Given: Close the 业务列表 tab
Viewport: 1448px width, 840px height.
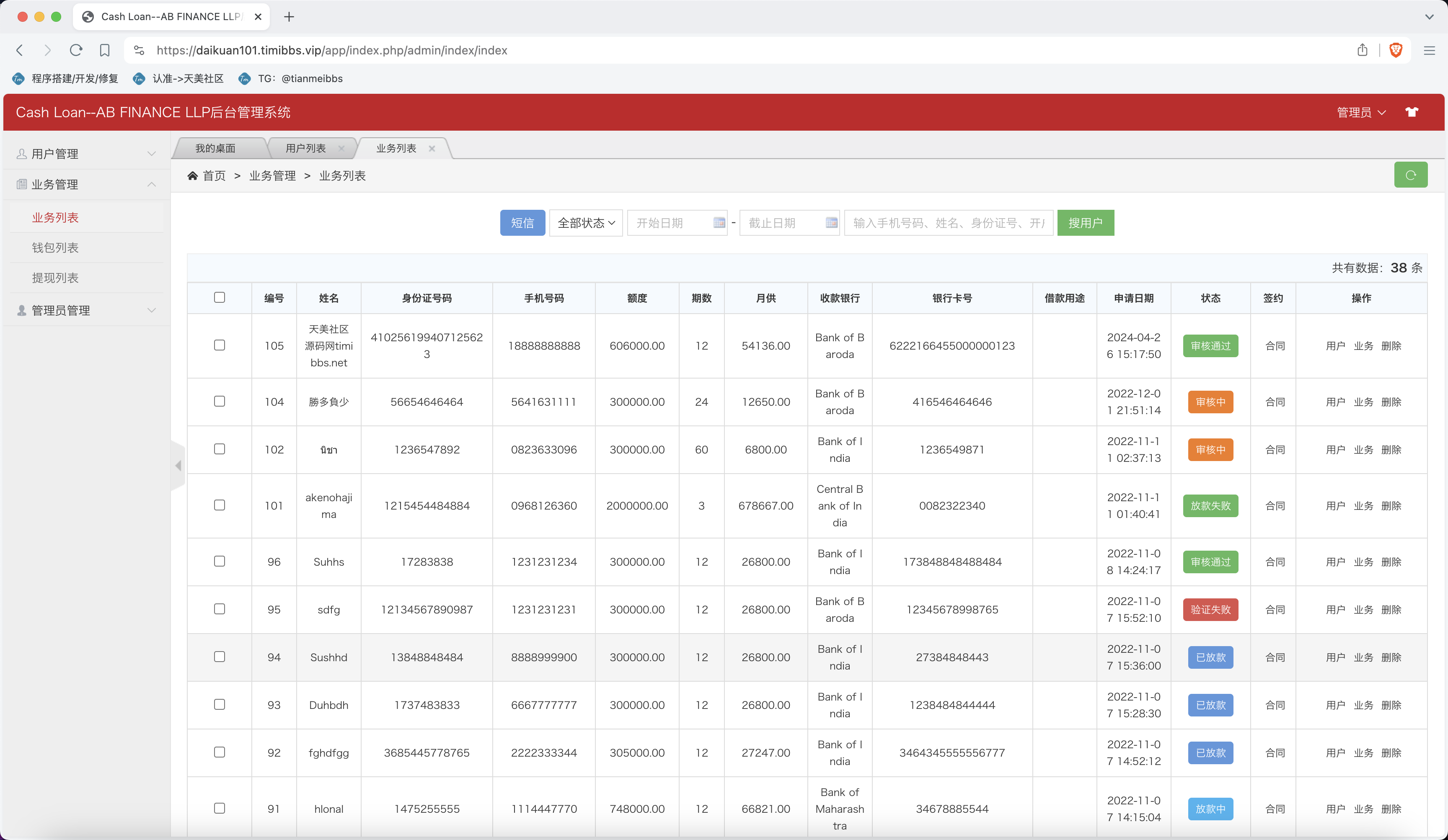Looking at the screenshot, I should point(432,148).
